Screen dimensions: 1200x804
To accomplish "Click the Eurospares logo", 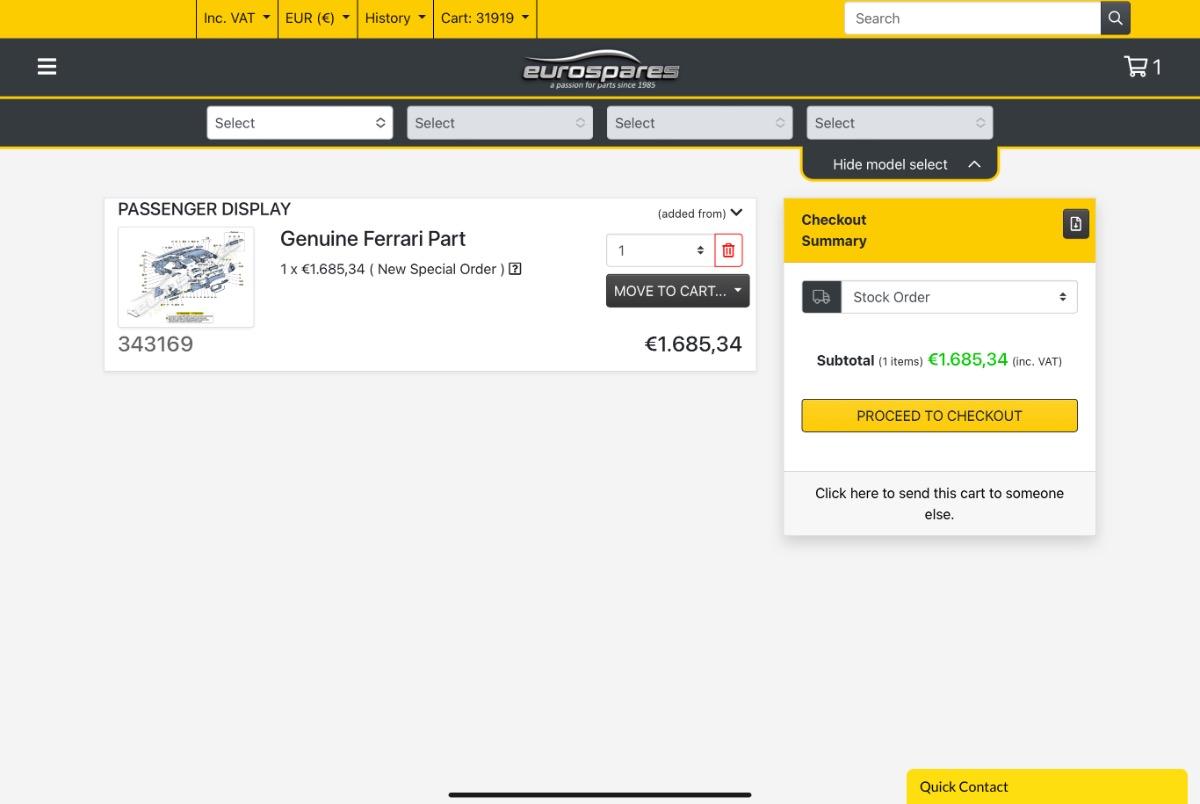I will 600,69.
